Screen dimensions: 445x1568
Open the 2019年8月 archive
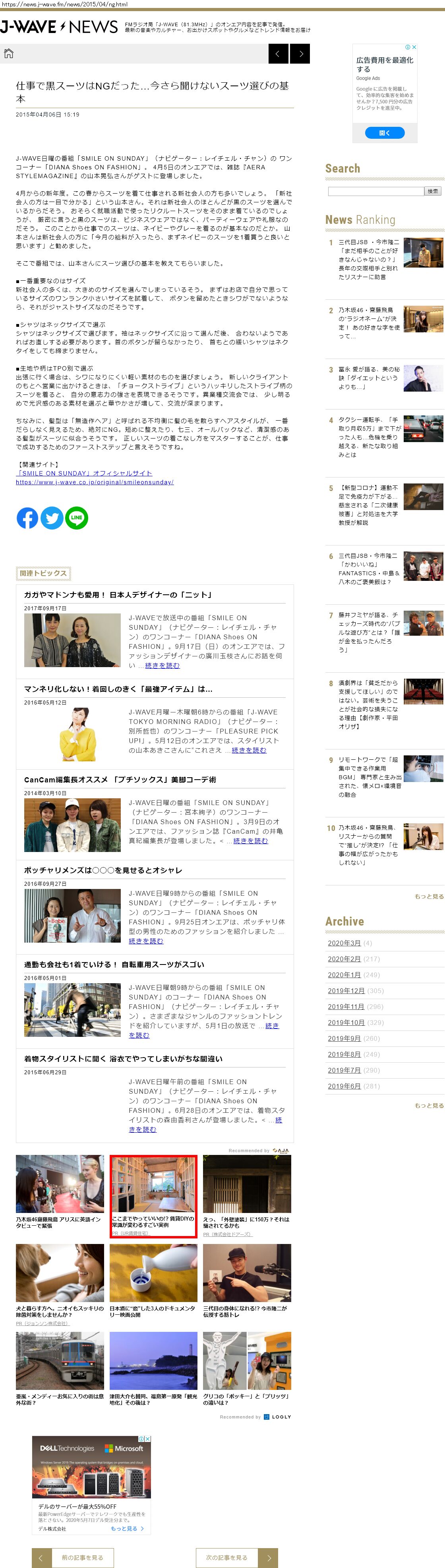[x=344, y=1054]
